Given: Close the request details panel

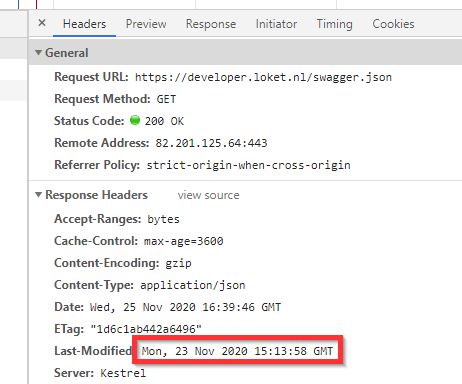Looking at the screenshot, I should point(42,23).
